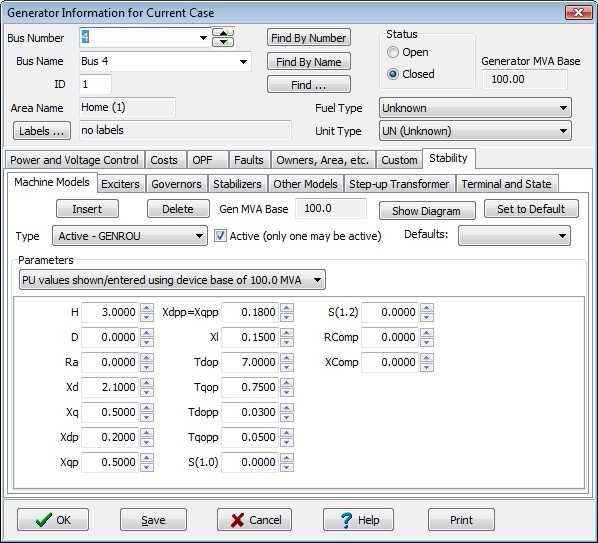Click Set to Default button
Screen dimensions: 598x543
[x=531, y=209]
